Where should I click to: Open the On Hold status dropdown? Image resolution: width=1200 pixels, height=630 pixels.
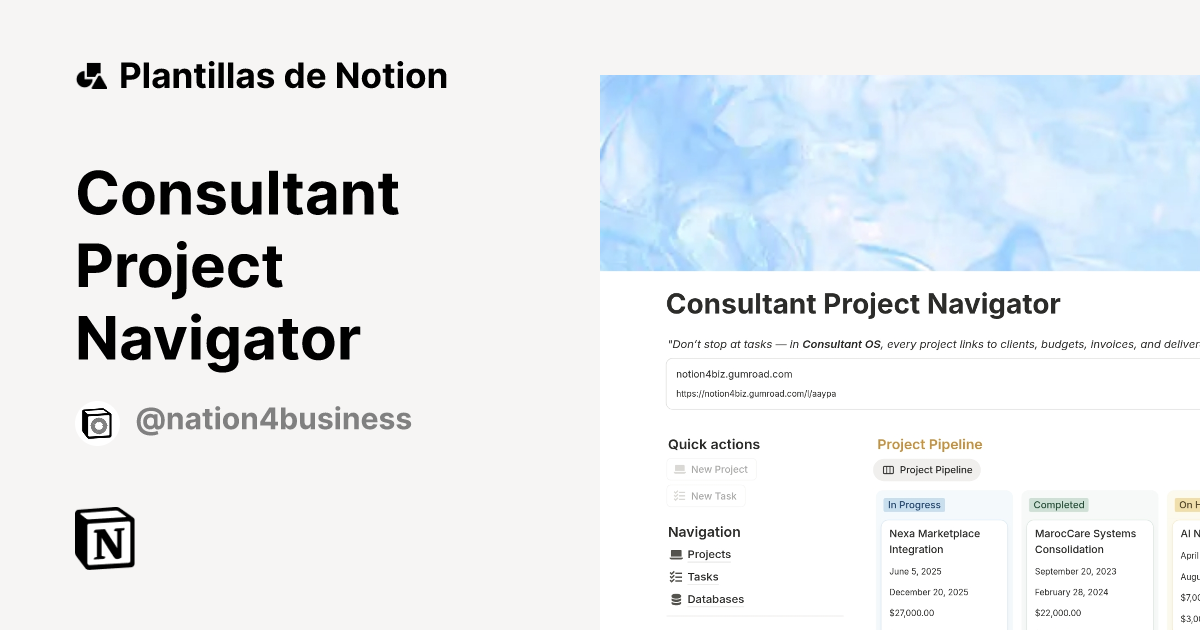[1186, 505]
